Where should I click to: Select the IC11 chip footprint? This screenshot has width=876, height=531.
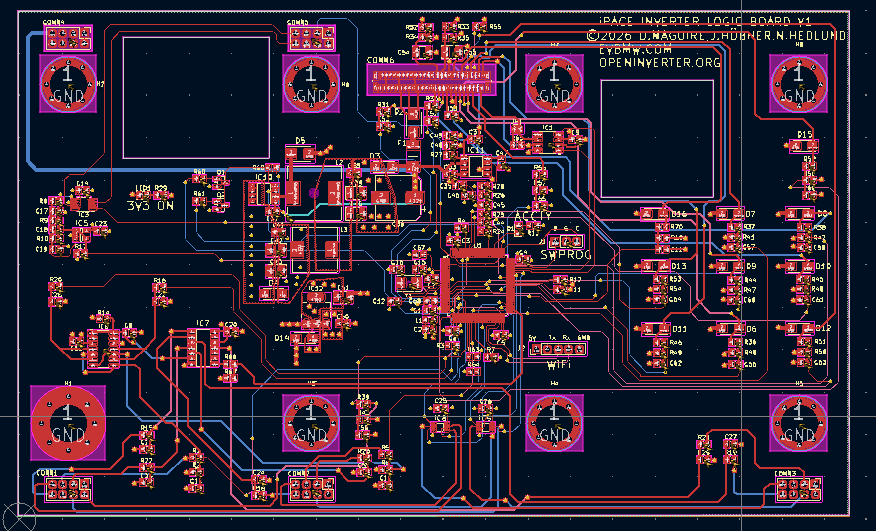(476, 163)
